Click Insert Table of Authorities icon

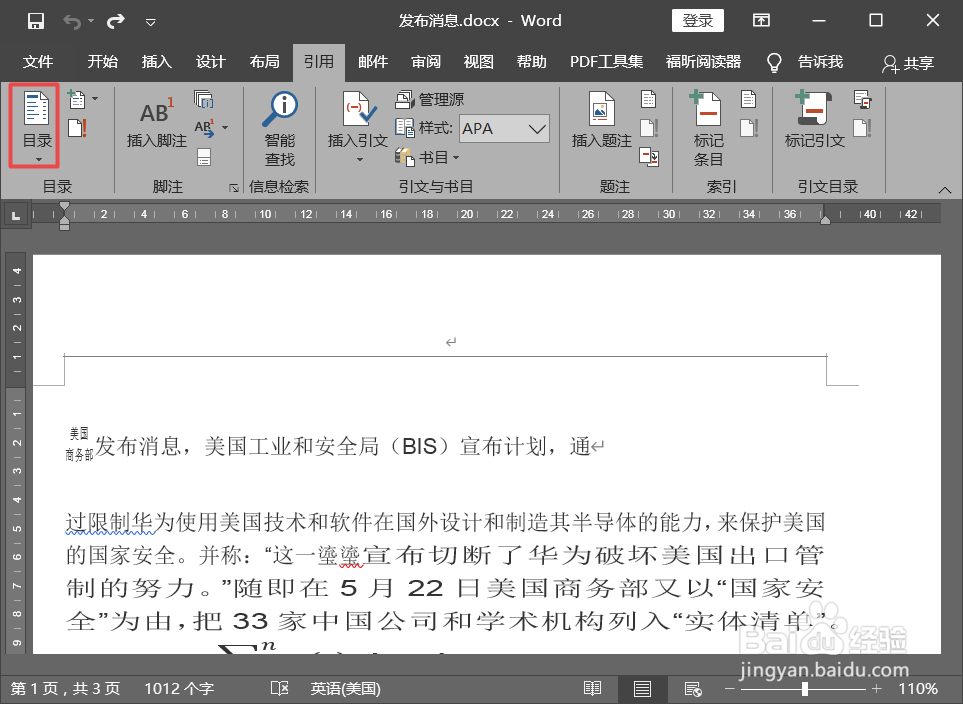pos(862,98)
